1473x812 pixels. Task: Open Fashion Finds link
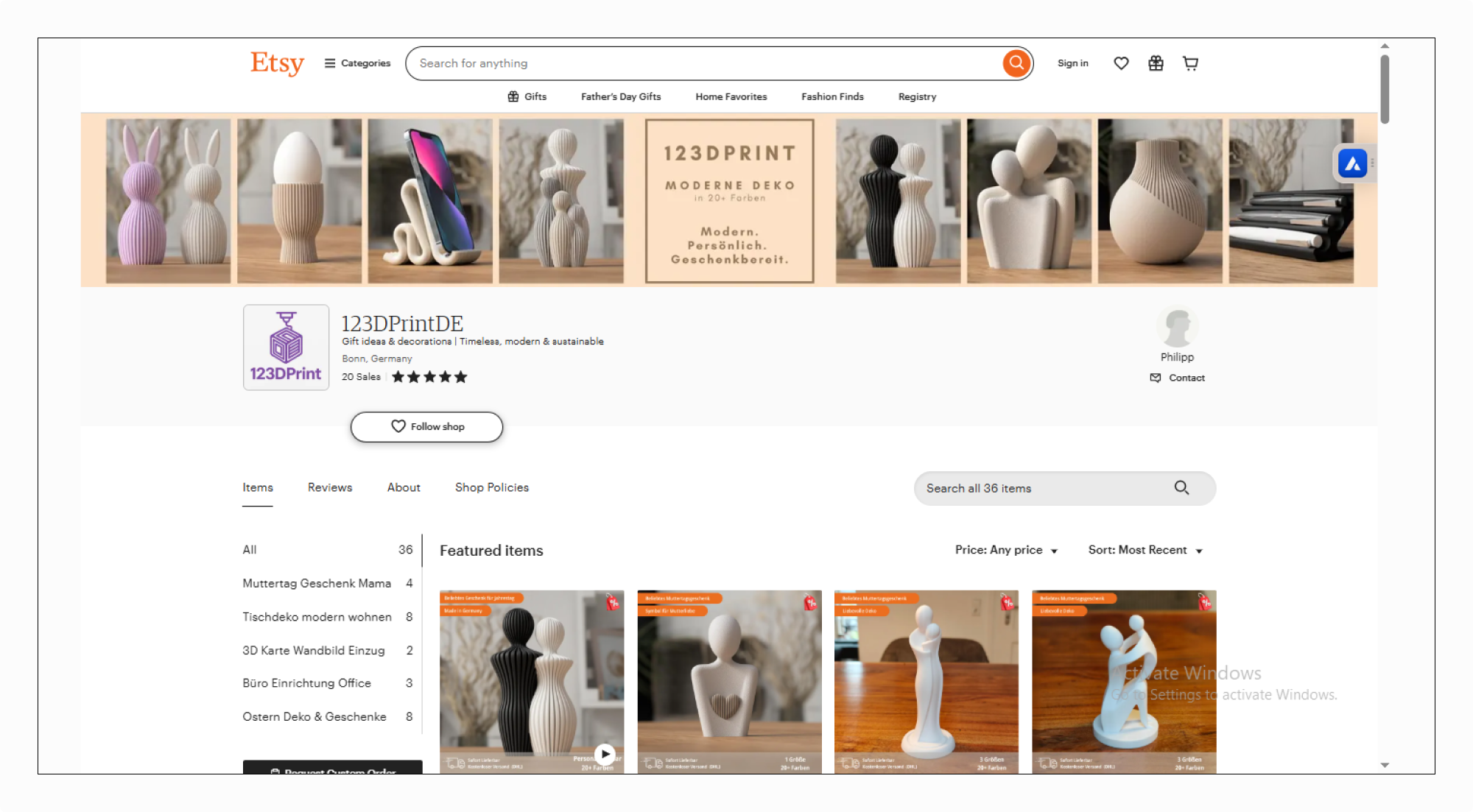click(x=832, y=96)
